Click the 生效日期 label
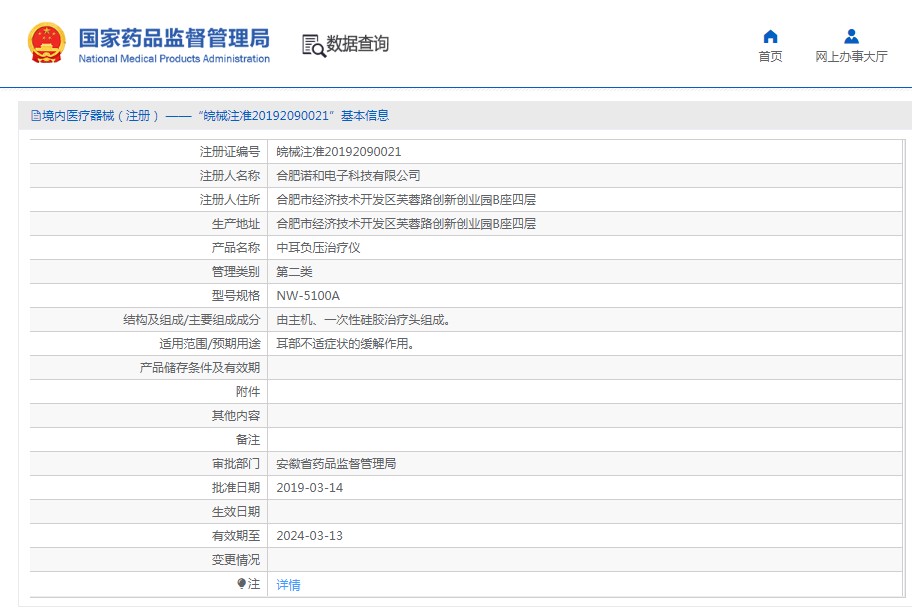912x608 pixels. click(x=236, y=512)
